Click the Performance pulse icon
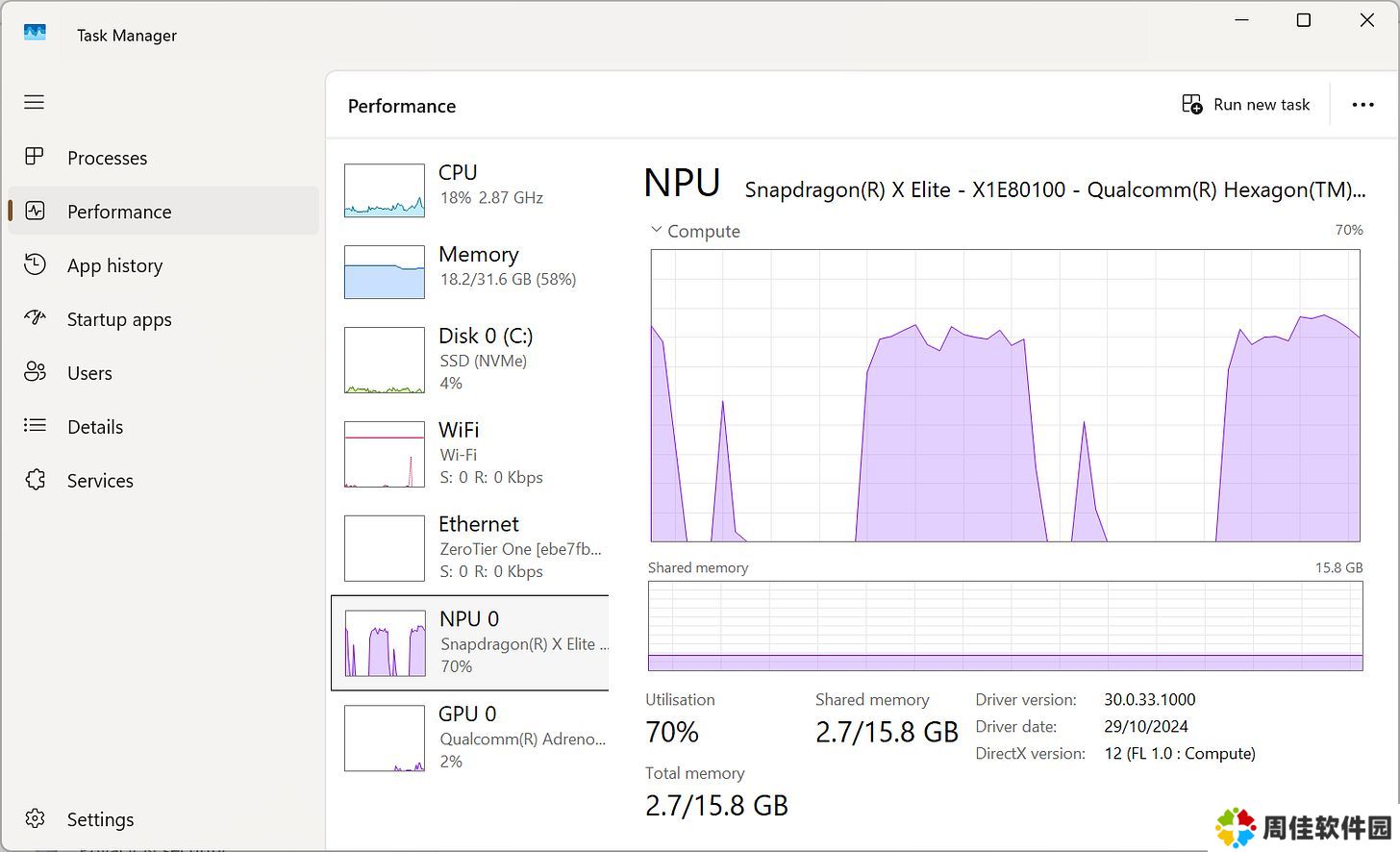1400x852 pixels. pos(35,211)
